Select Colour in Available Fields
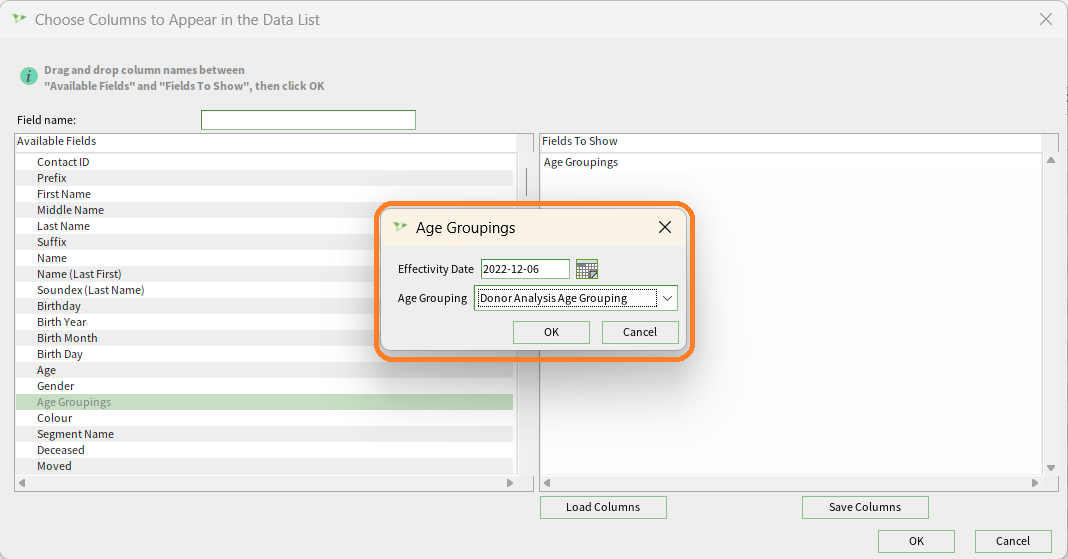Screen dimensions: 1068x559 tap(264, 418)
